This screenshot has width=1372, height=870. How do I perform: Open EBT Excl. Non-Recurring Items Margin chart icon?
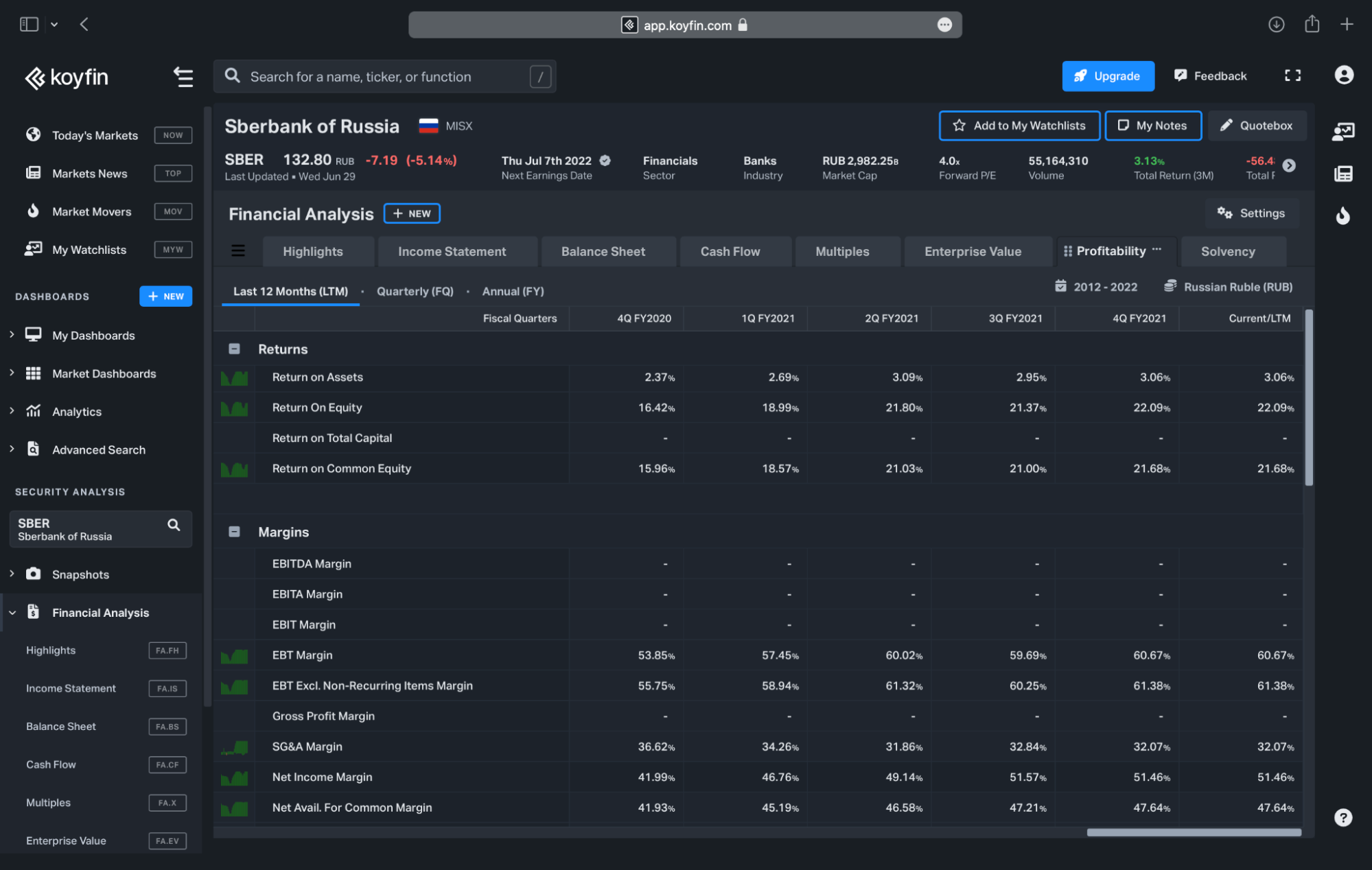(x=234, y=686)
